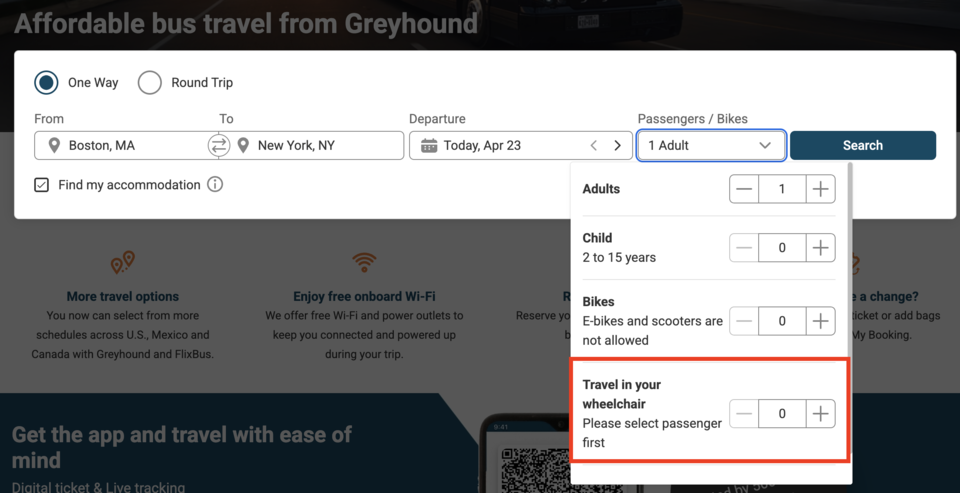Click the Adults quantity number field
Screen dimensions: 960x493
tap(782, 189)
